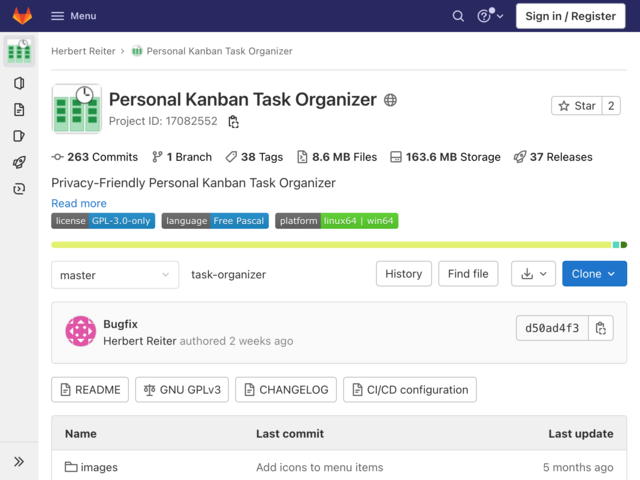640x480 pixels.
Task: Expand the sidebar with double chevron
Action: pyautogui.click(x=19, y=462)
